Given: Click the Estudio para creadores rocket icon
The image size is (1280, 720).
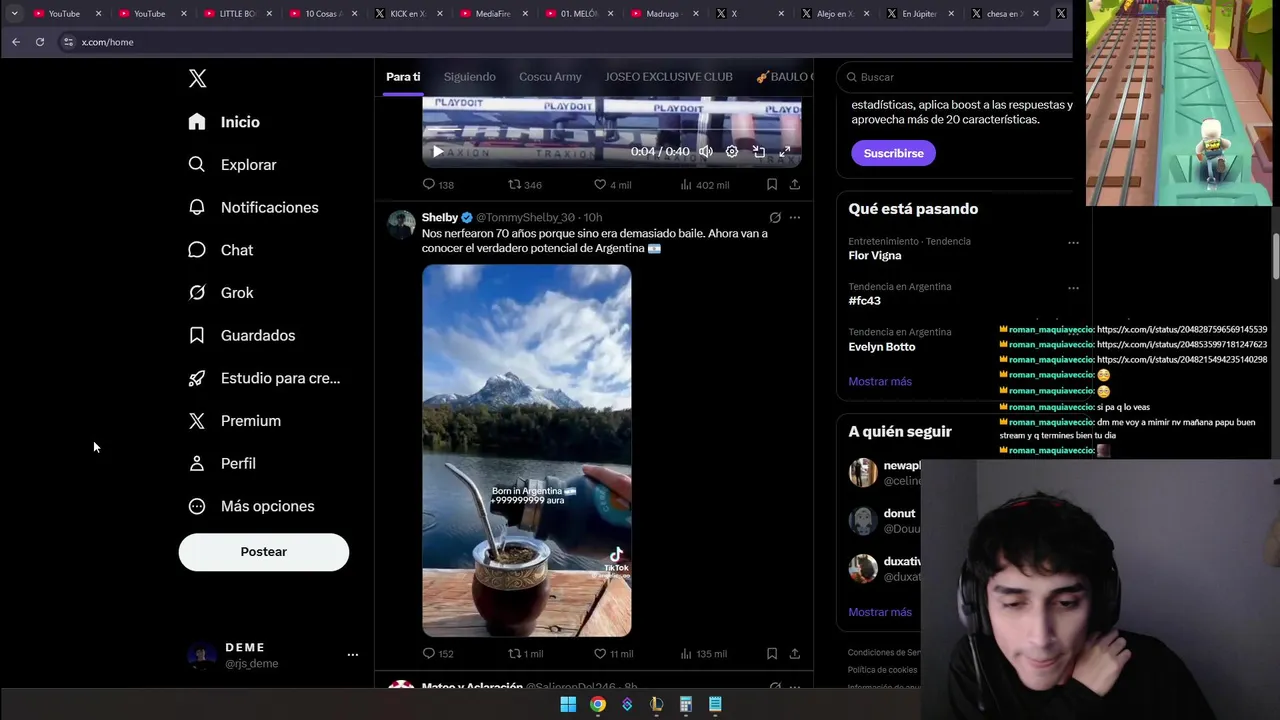Looking at the screenshot, I should [197, 378].
